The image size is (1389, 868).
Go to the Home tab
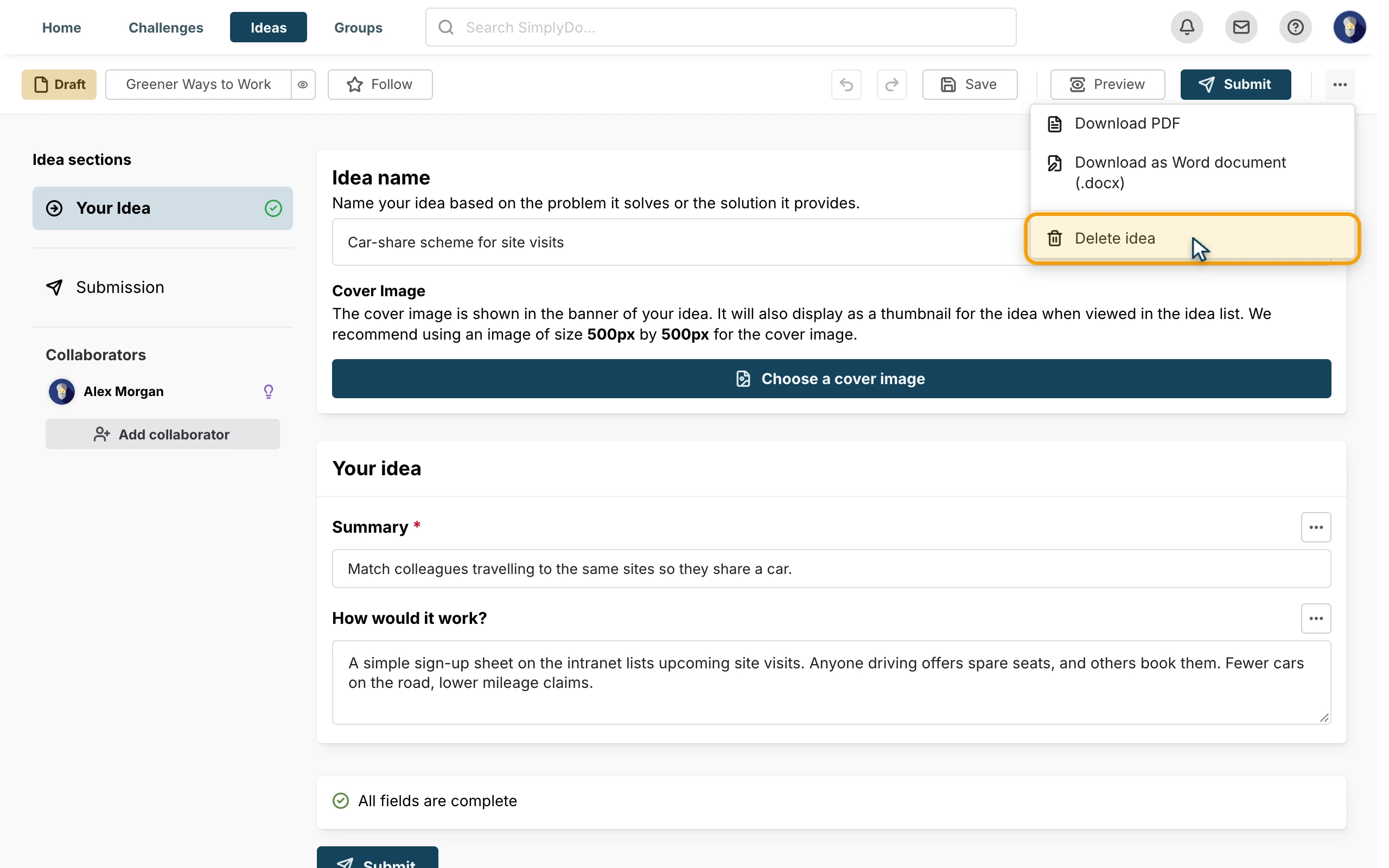(61, 27)
